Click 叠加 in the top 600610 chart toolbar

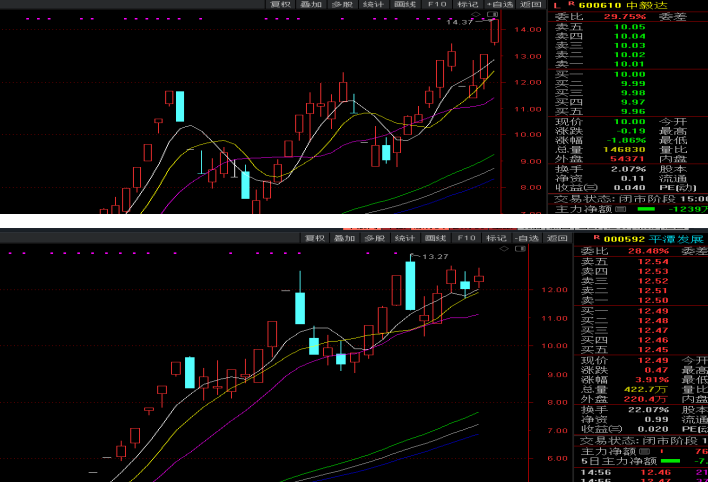[x=311, y=4]
